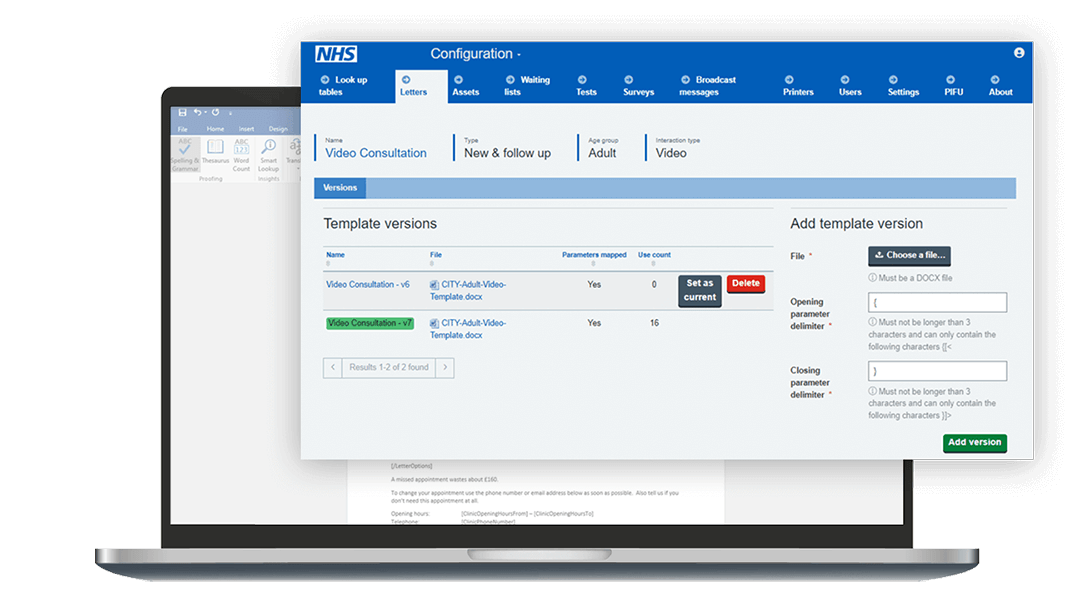Screen dimensions: 1070x603
Task: Open the Broadcast messages section
Action: tap(710, 85)
